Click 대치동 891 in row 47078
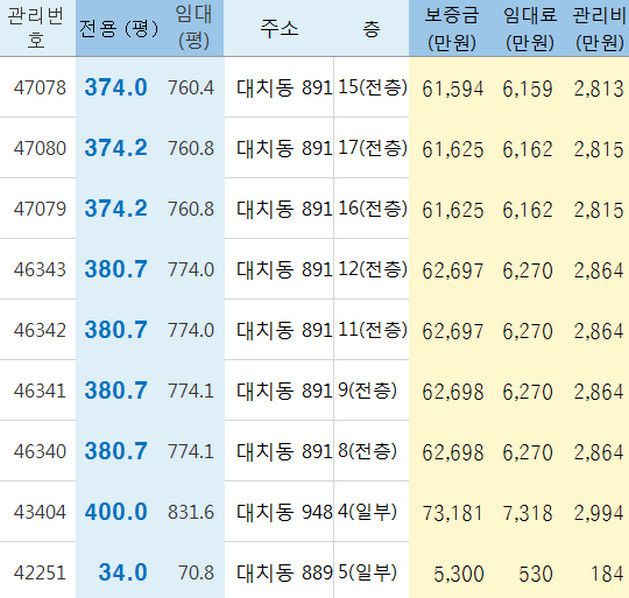The width and height of the screenshot is (629, 598). click(284, 88)
